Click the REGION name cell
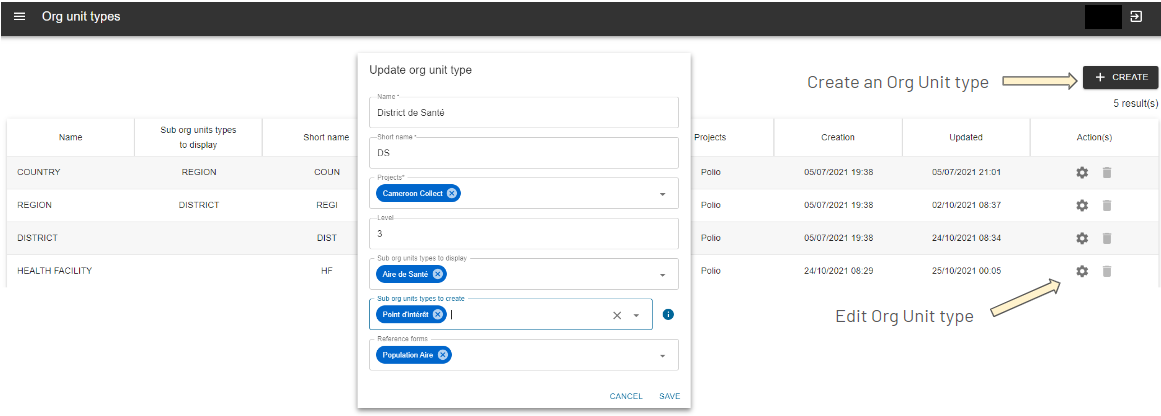The image size is (1161, 416). tap(33, 205)
